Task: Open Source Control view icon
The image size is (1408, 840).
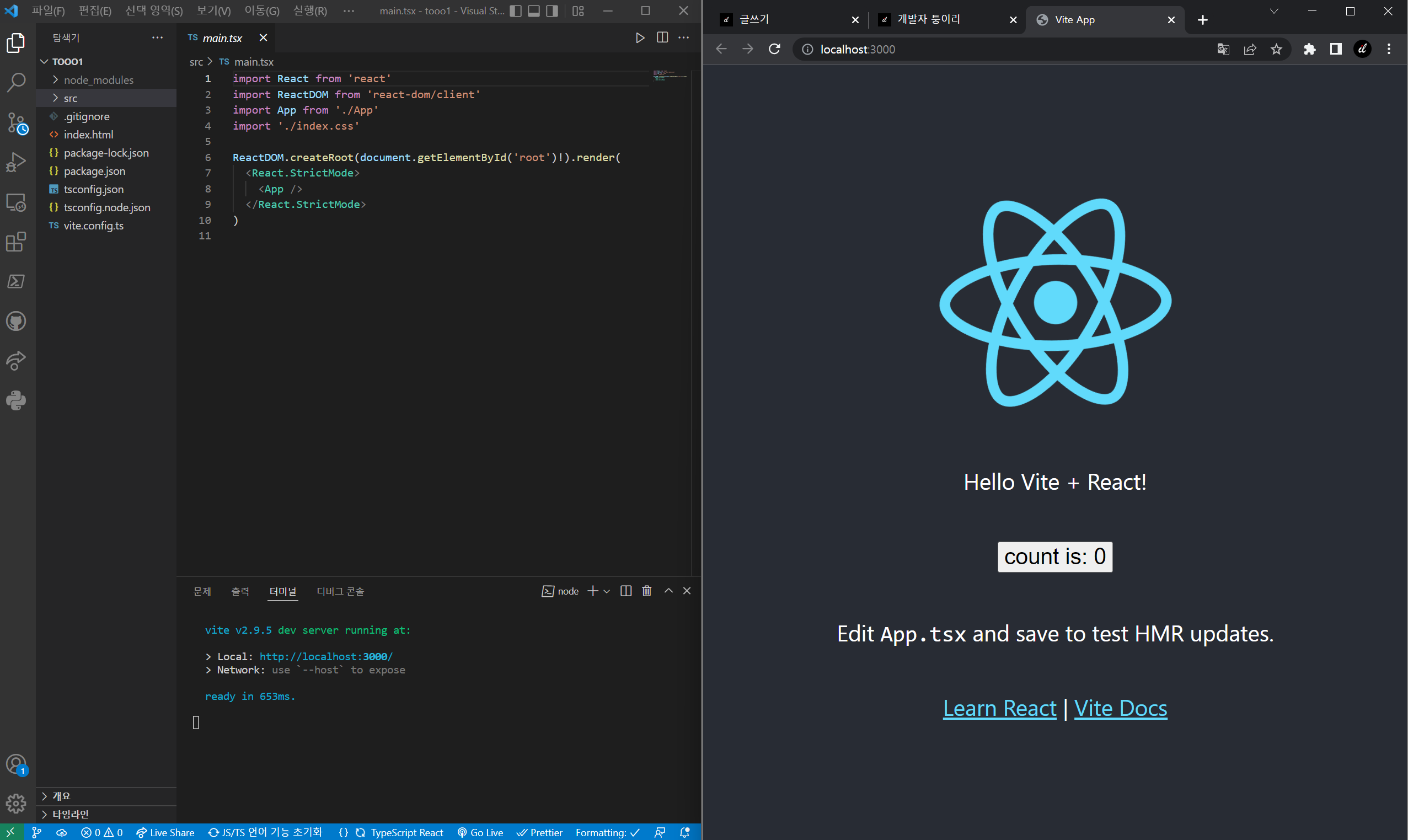Action: point(16,122)
